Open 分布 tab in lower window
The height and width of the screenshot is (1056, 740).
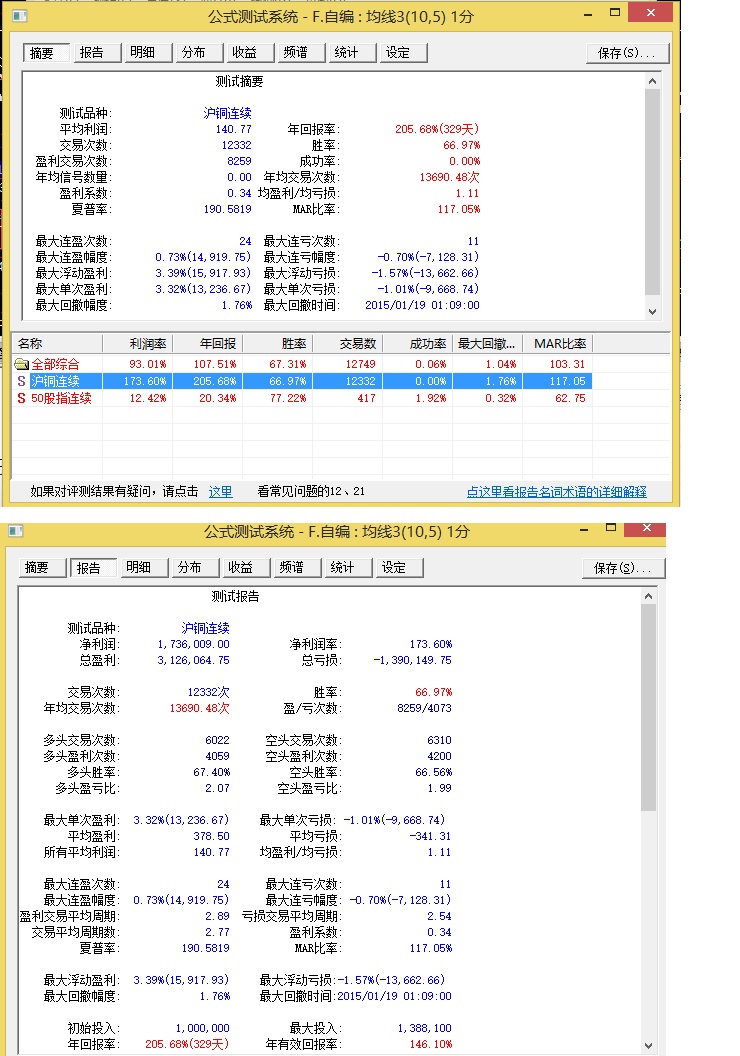(195, 568)
